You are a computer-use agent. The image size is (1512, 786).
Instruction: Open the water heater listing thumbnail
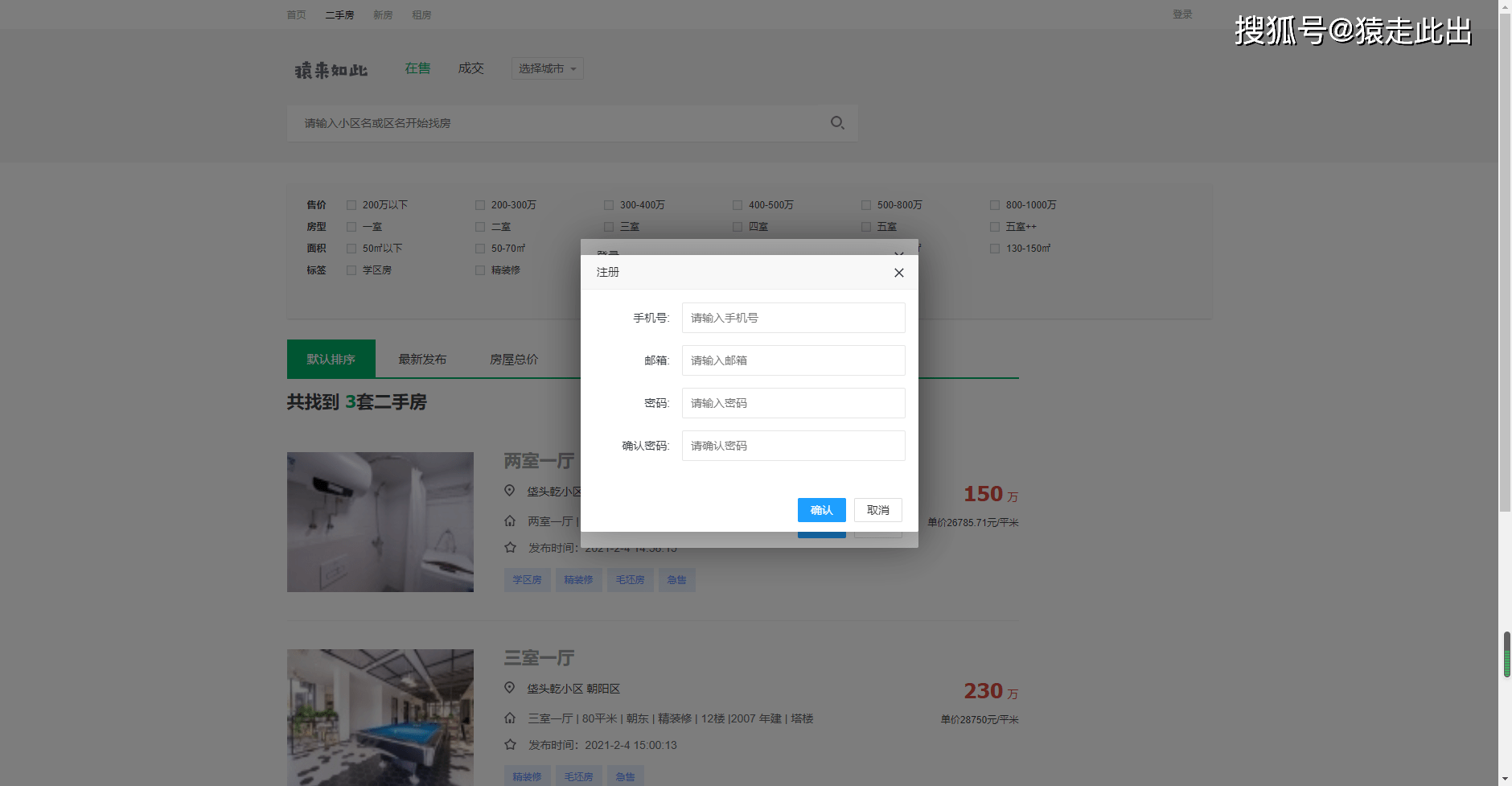coord(380,522)
